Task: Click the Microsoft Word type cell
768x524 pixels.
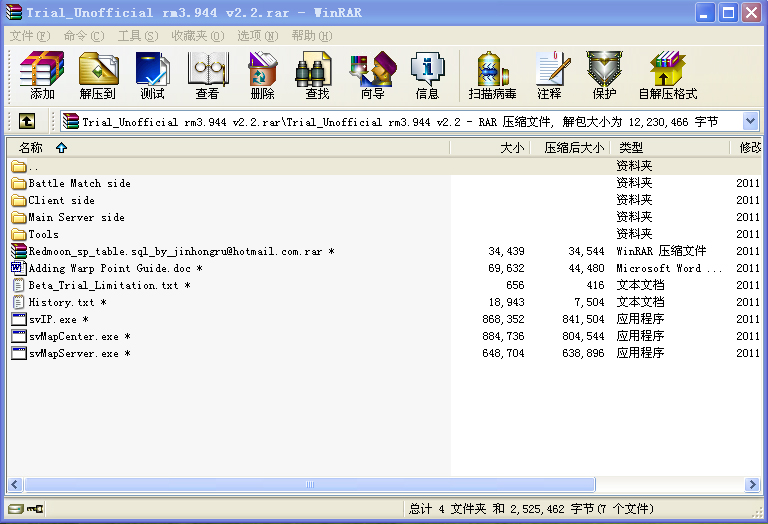Action: 669,268
